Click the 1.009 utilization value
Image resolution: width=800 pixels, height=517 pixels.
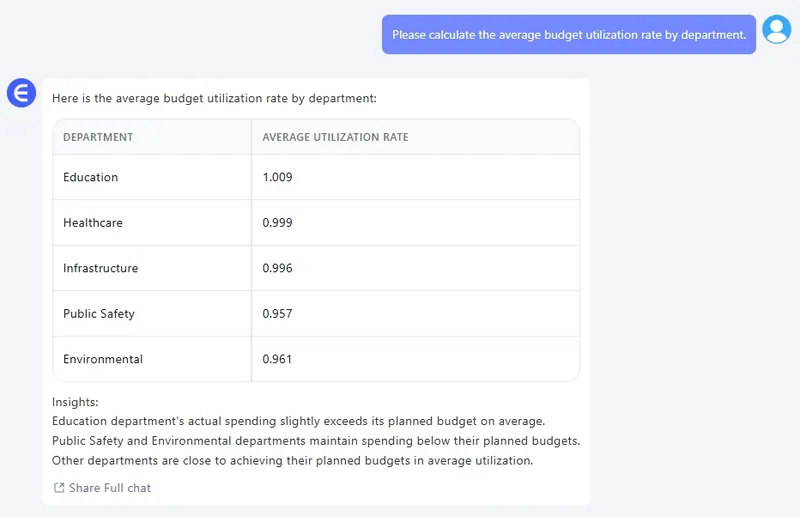click(277, 177)
